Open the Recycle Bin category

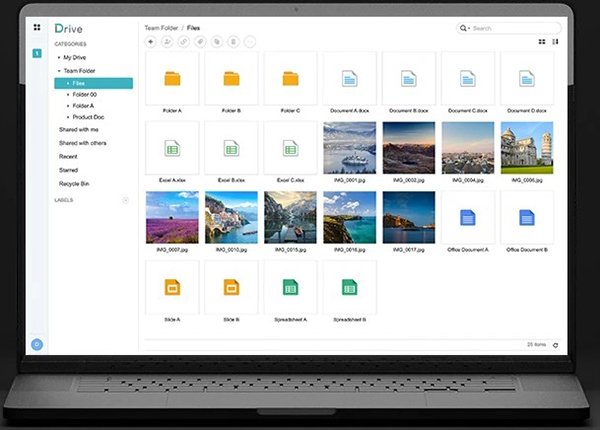pyautogui.click(x=74, y=184)
